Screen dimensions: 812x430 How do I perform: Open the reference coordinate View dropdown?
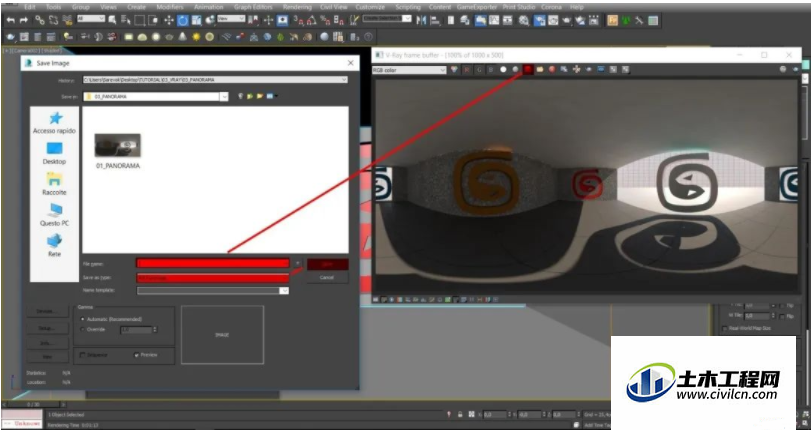[231, 18]
